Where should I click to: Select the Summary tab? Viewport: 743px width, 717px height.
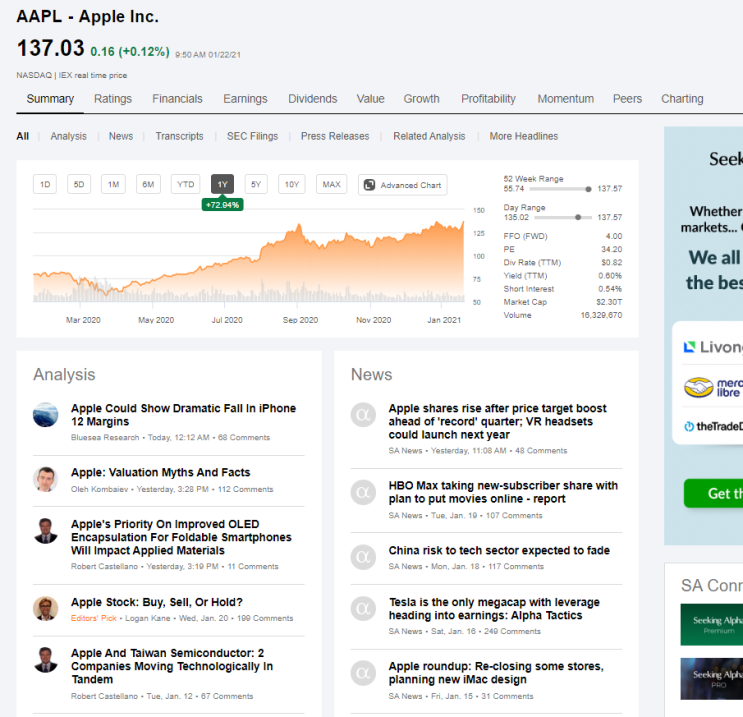(50, 99)
